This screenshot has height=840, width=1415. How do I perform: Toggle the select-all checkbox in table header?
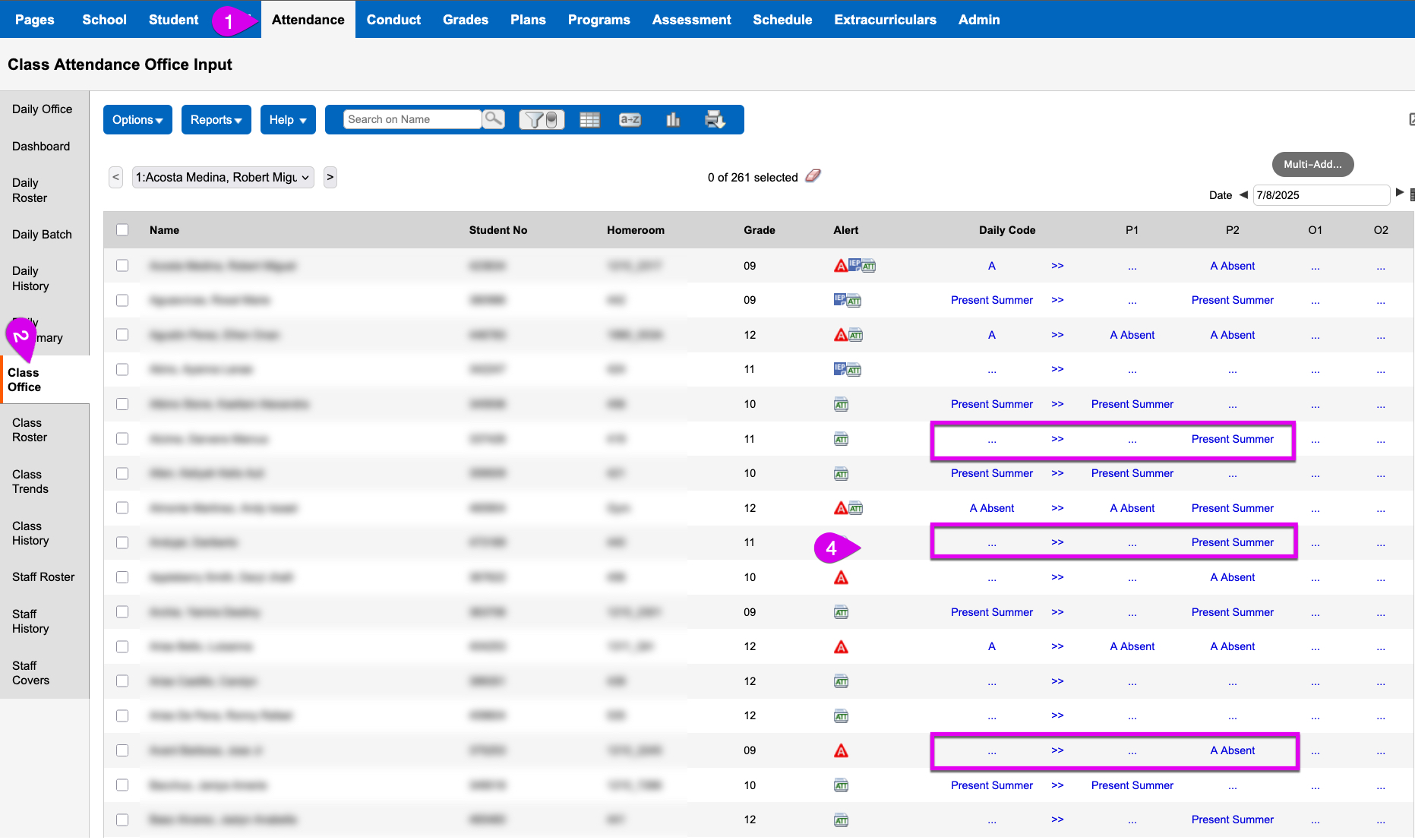[122, 229]
